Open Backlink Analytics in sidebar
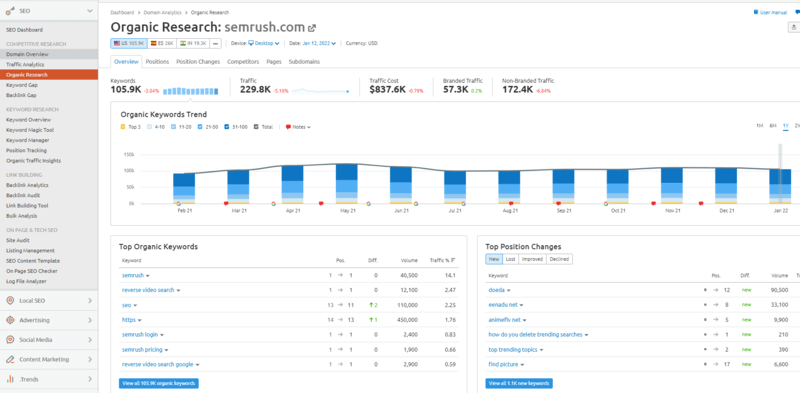Image resolution: width=800 pixels, height=393 pixels. [27, 185]
